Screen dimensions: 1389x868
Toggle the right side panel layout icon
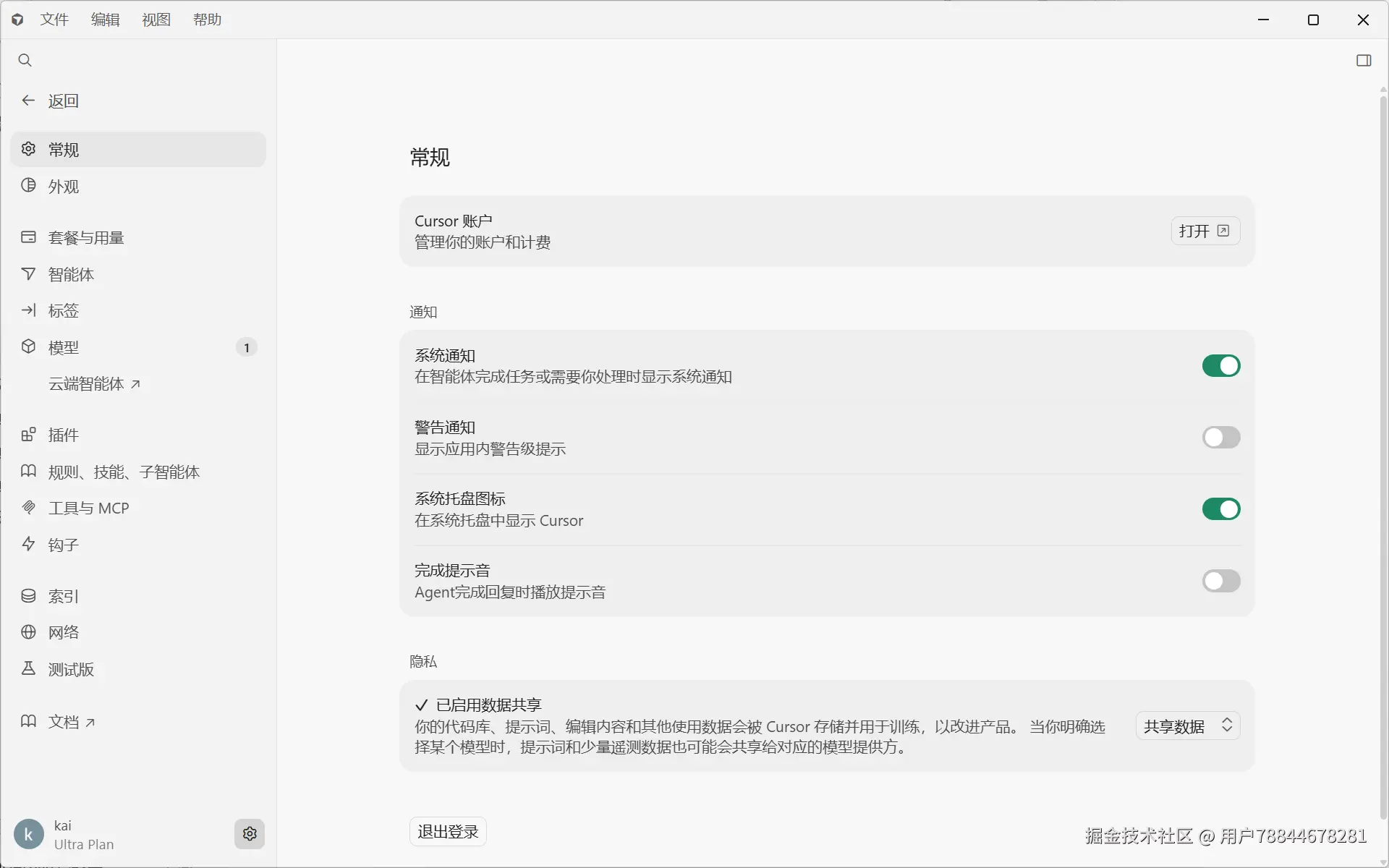1364,60
